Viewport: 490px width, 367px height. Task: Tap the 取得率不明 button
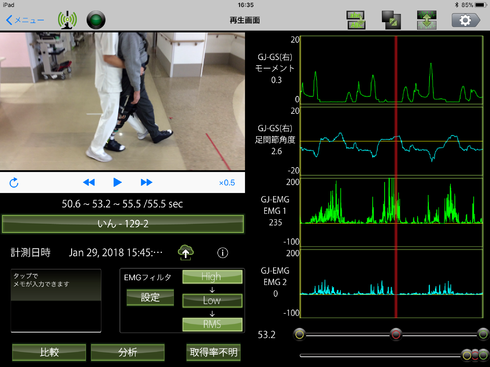click(213, 352)
